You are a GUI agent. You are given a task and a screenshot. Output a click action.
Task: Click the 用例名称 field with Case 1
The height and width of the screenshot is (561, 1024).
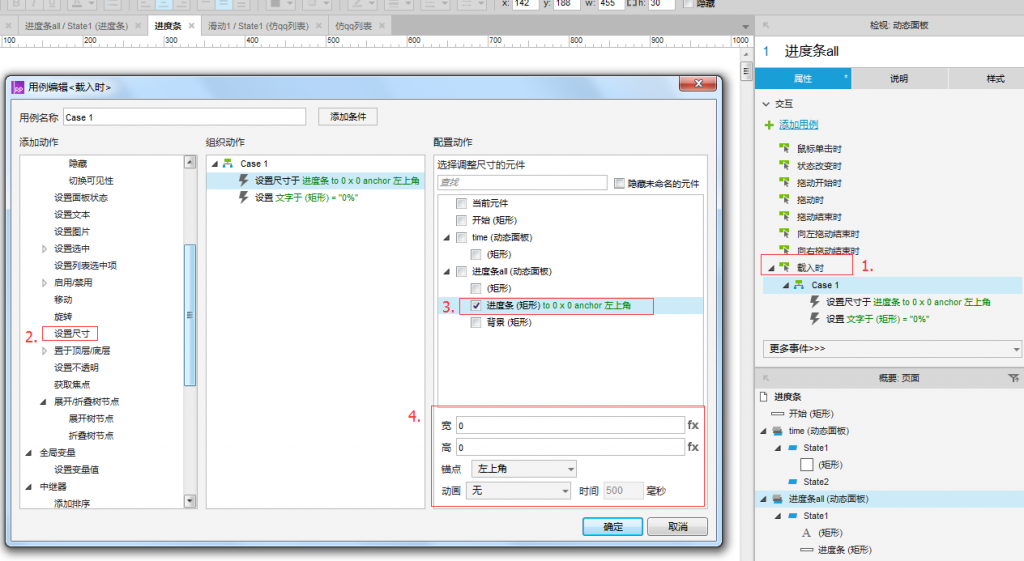click(184, 118)
